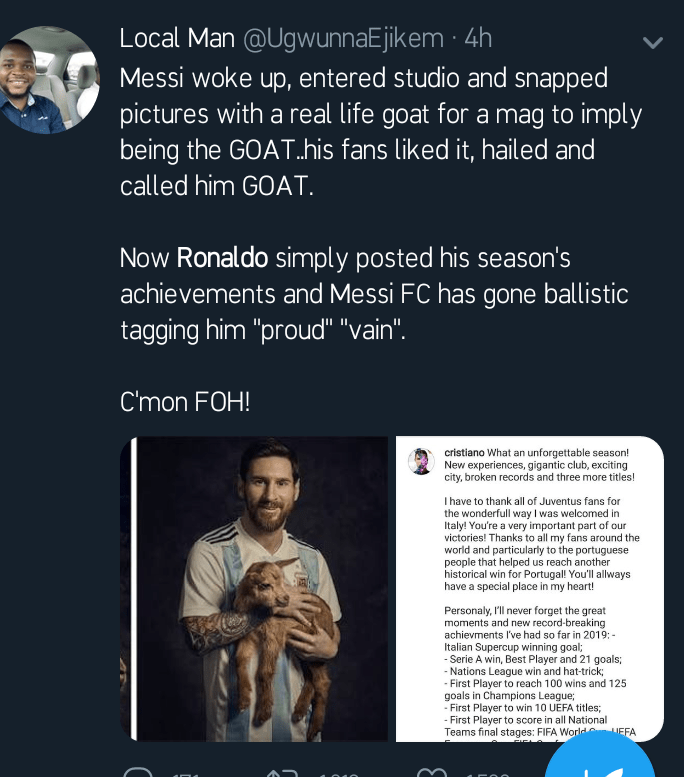
Task: Click the tweet's Messi FC ballistic paragraph
Action: tap(373, 294)
